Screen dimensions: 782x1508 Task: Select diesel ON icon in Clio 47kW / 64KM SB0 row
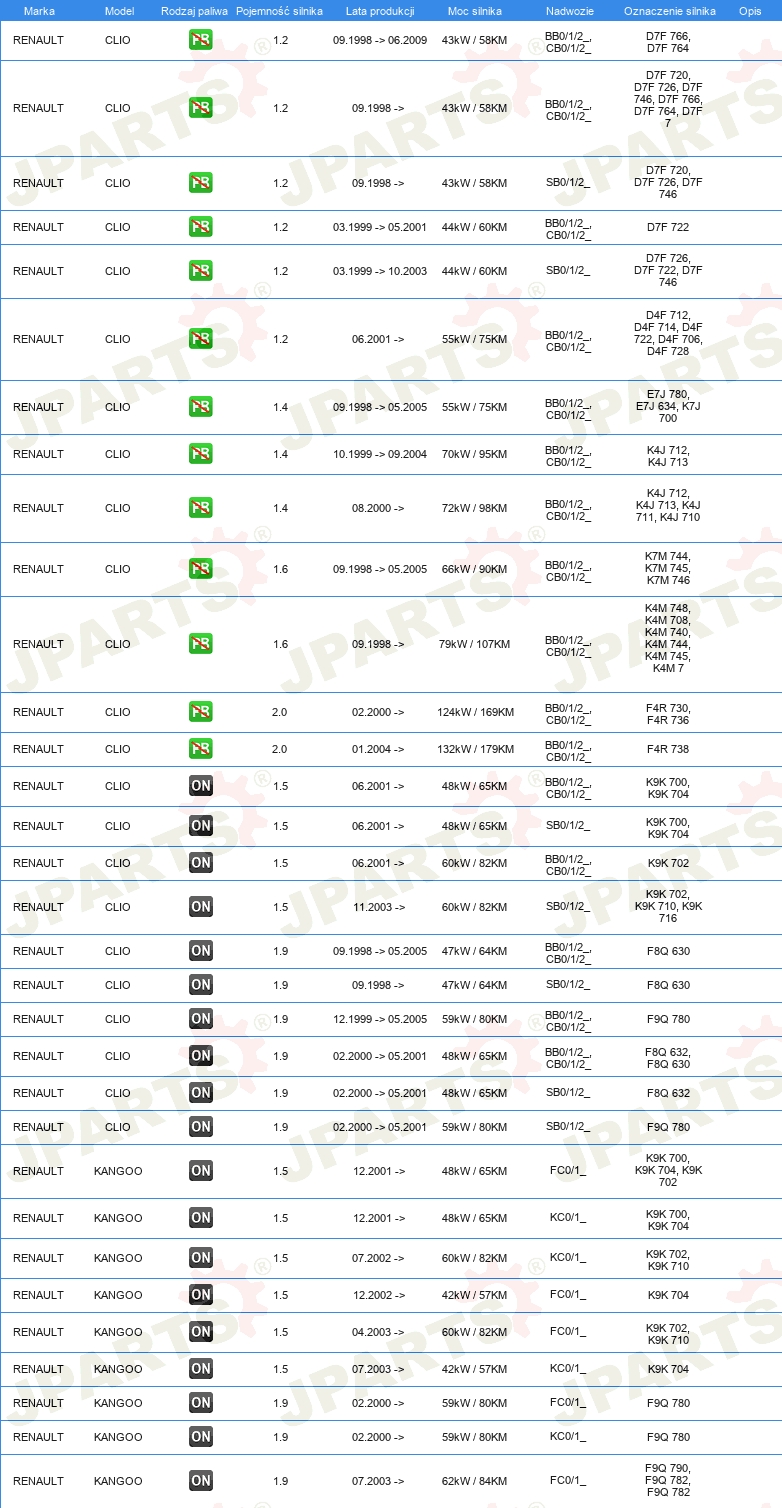(x=201, y=985)
